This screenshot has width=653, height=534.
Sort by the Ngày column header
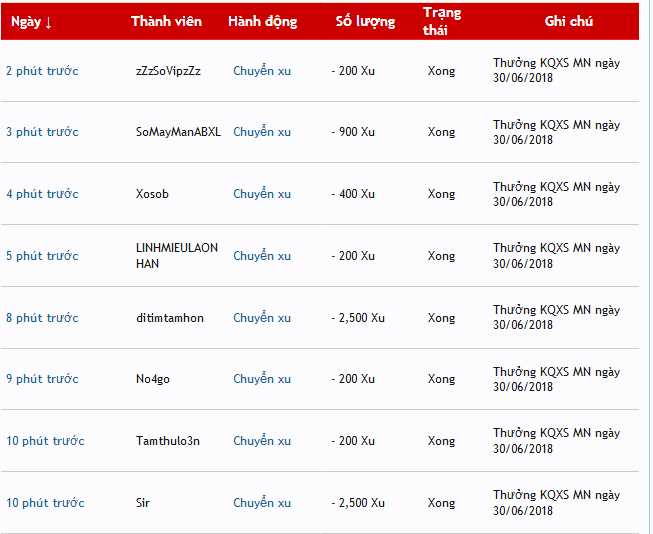tap(31, 22)
